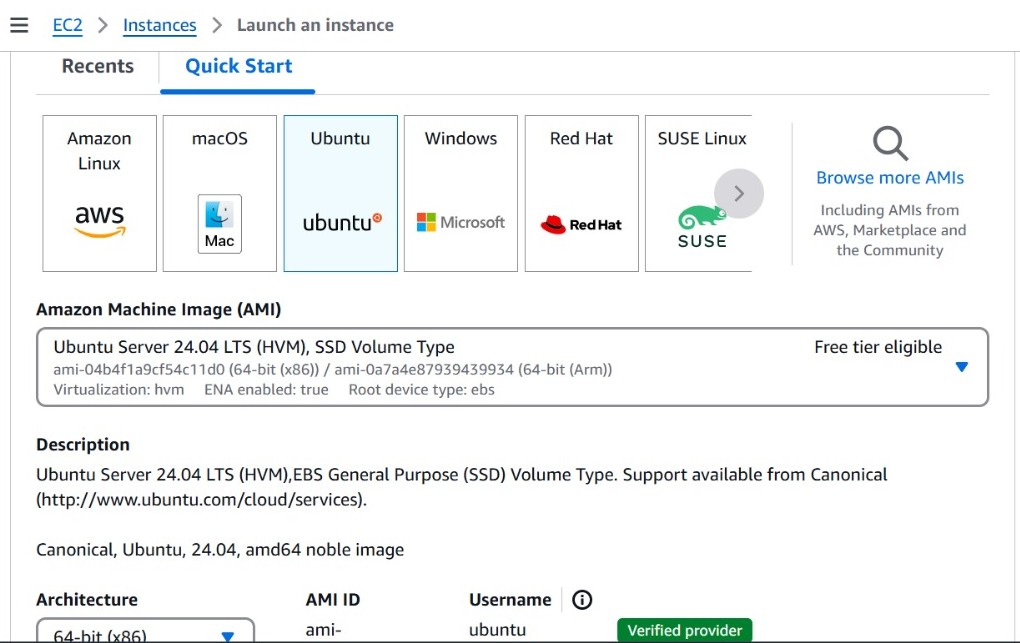The height and width of the screenshot is (643, 1020).
Task: Click the AMI ID label
Action: tap(333, 599)
